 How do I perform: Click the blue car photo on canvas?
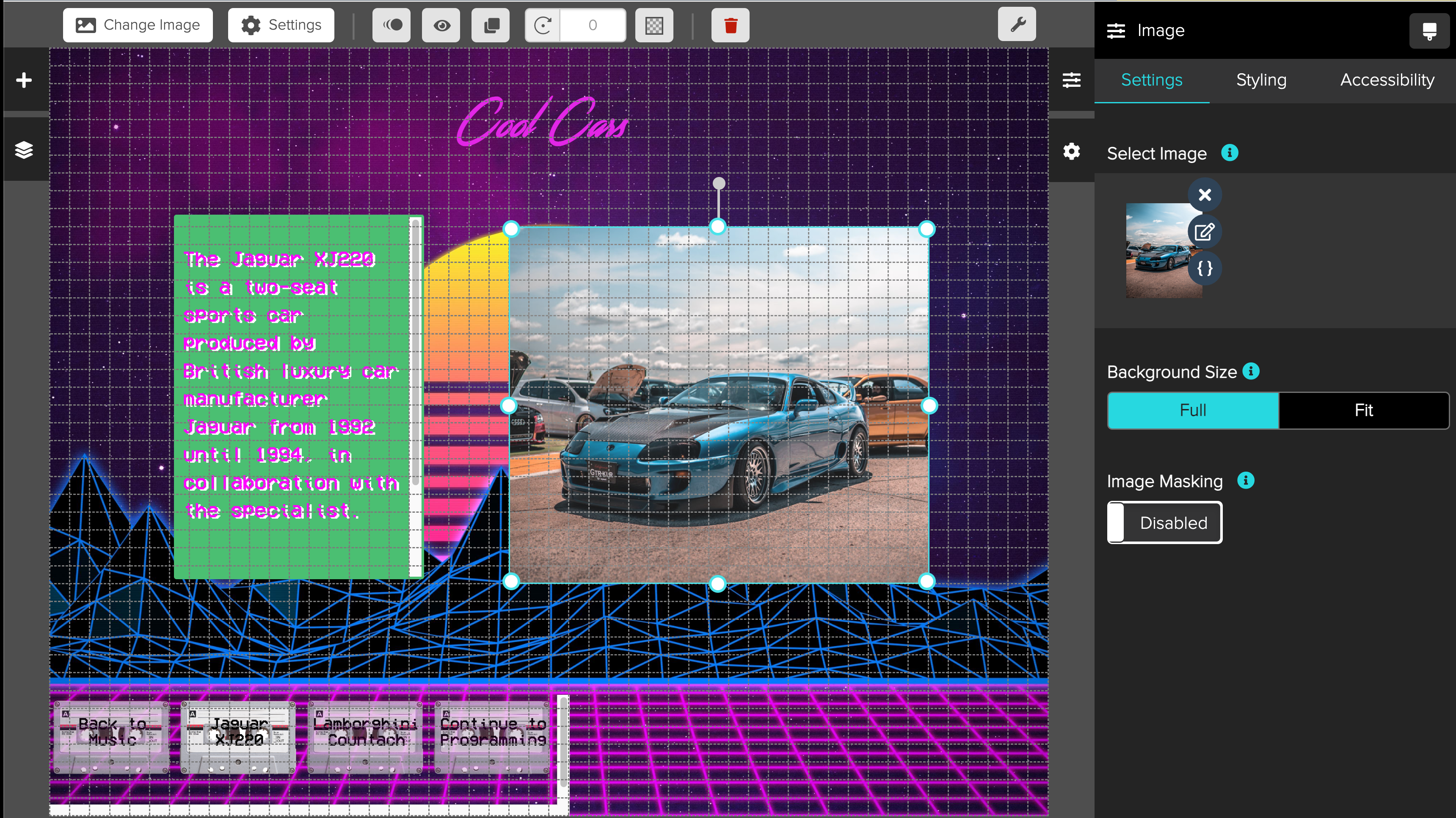(x=718, y=405)
